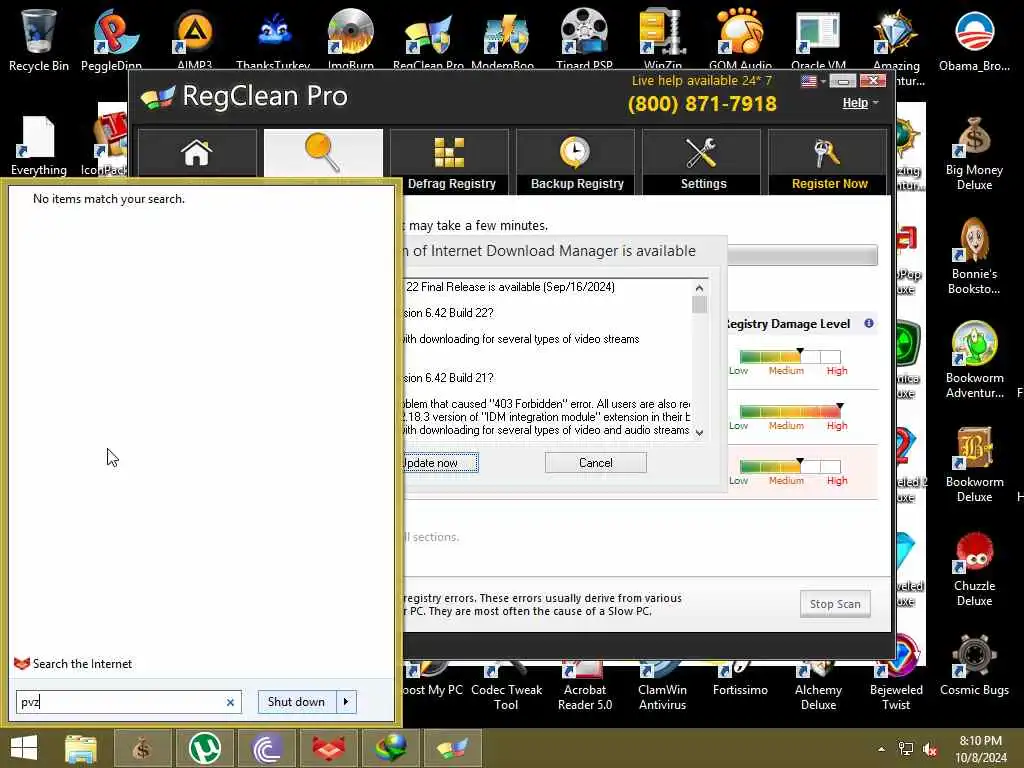Viewport: 1024px width, 768px height.
Task: Launch Bookworm Adventures desktop shortcut
Action: [974, 360]
